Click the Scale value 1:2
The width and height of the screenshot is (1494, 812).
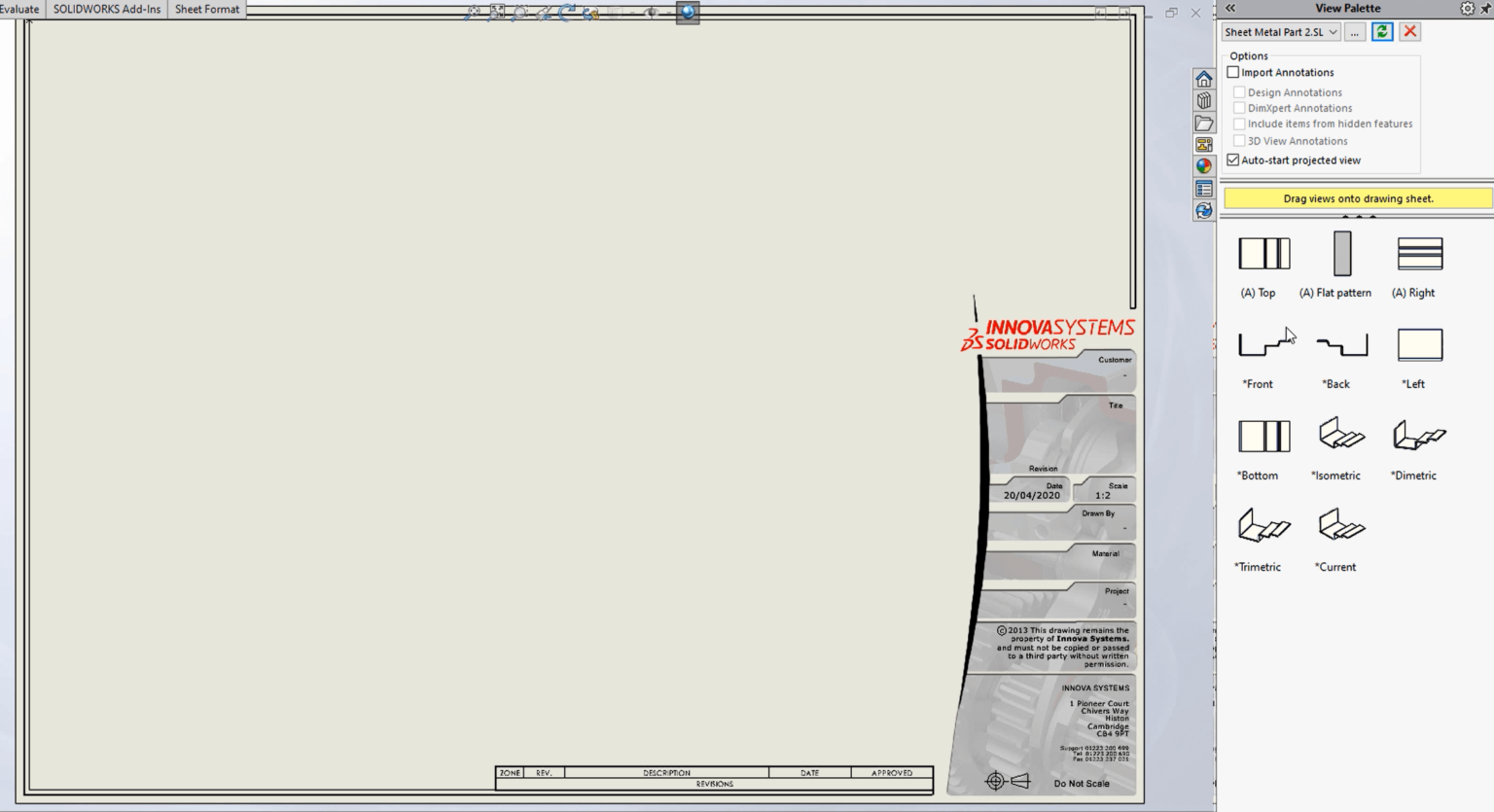click(x=1103, y=495)
